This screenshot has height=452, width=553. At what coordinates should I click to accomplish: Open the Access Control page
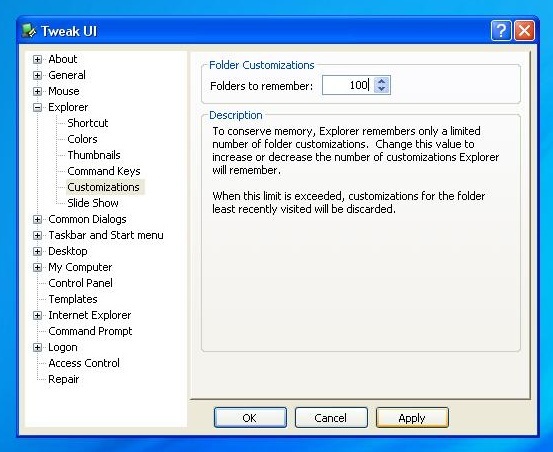(84, 363)
